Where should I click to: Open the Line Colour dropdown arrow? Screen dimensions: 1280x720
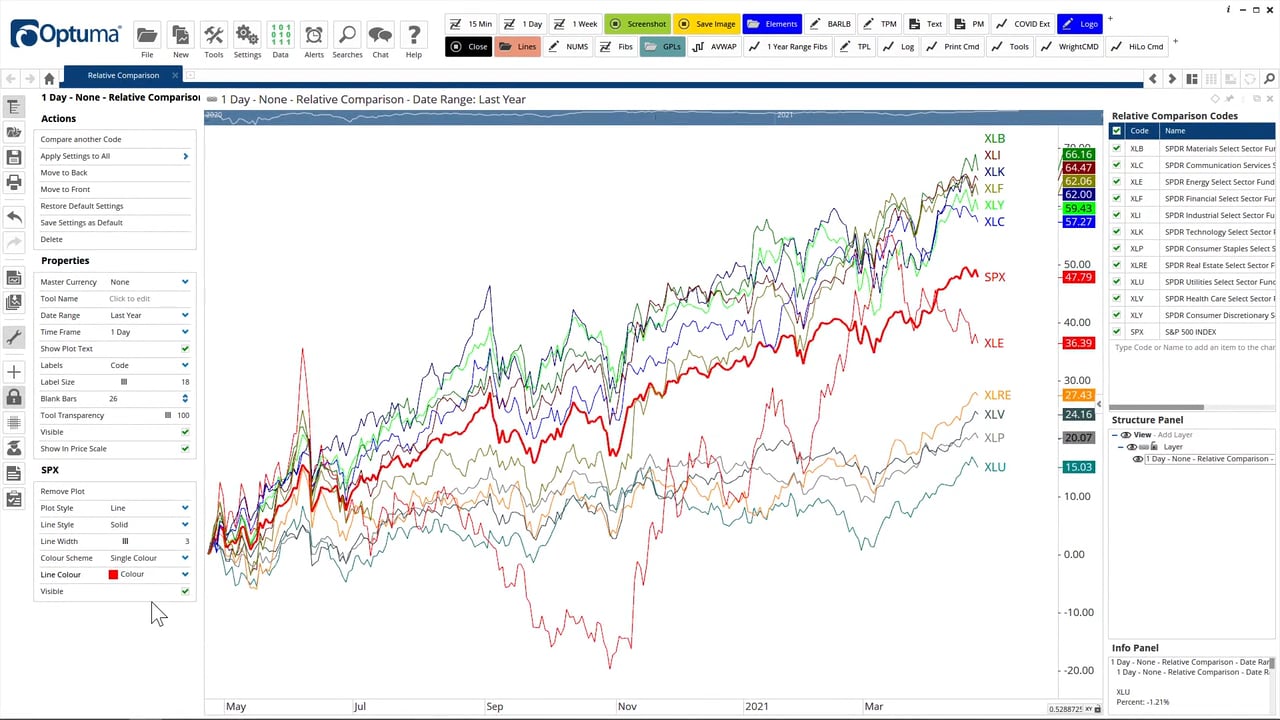[x=185, y=575]
